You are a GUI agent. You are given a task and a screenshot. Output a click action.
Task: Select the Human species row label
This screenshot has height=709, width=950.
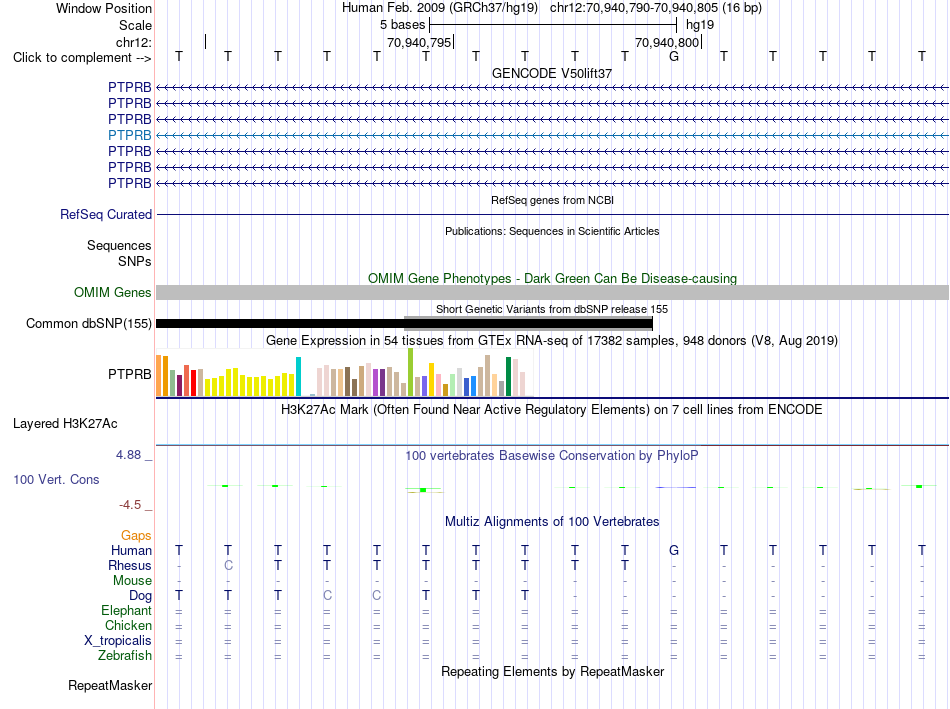[x=131, y=550]
